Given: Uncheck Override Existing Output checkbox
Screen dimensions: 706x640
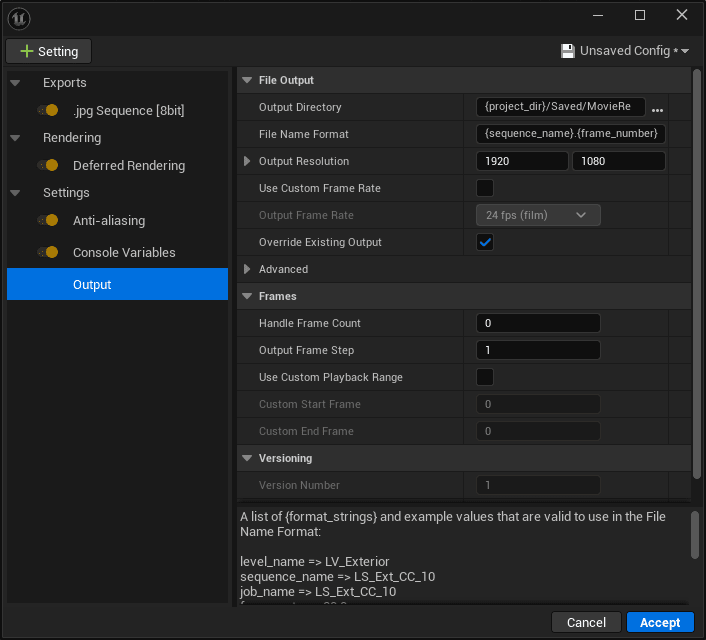Looking at the screenshot, I should [485, 242].
